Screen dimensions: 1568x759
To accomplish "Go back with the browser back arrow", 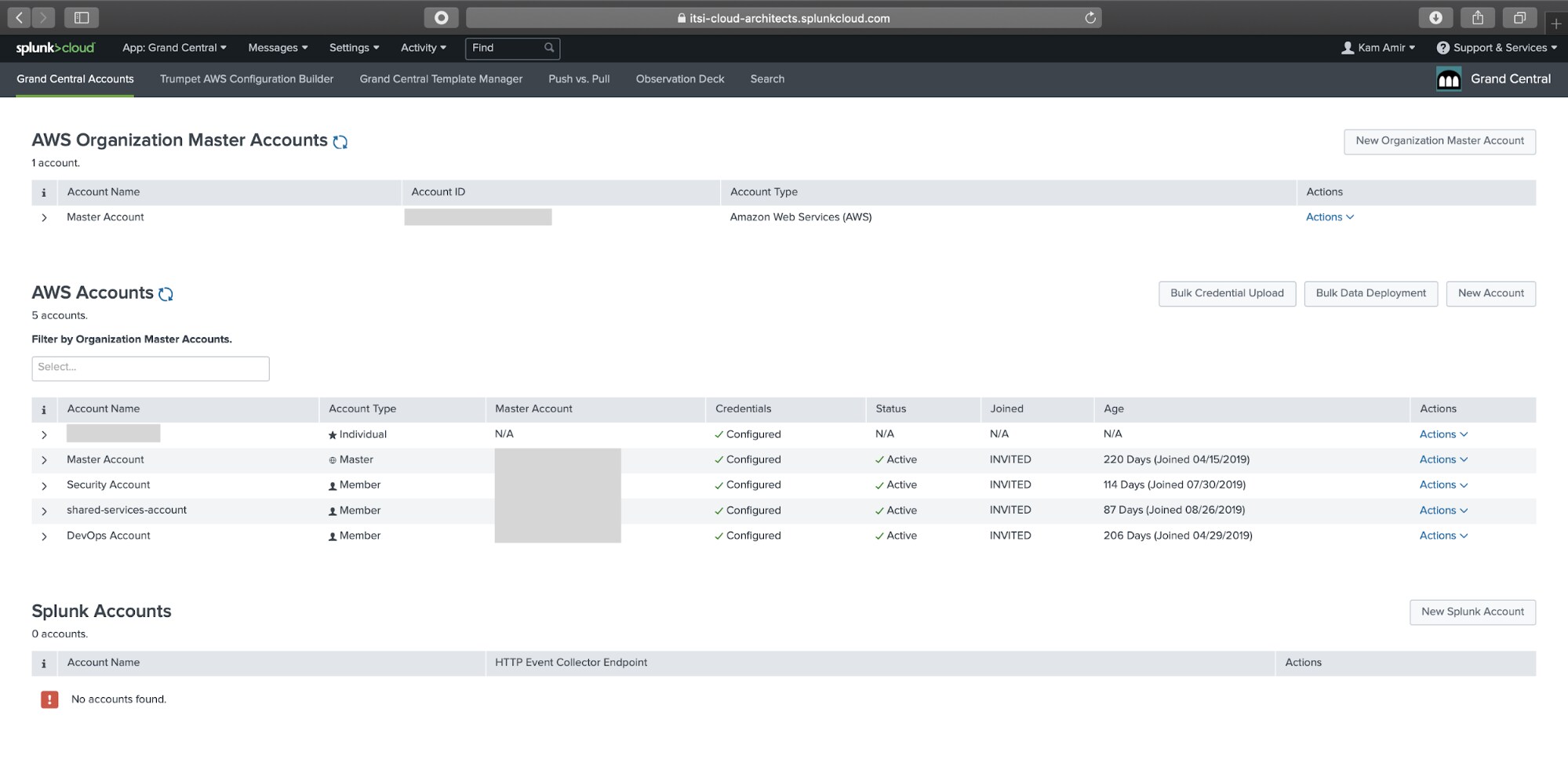I will click(19, 17).
